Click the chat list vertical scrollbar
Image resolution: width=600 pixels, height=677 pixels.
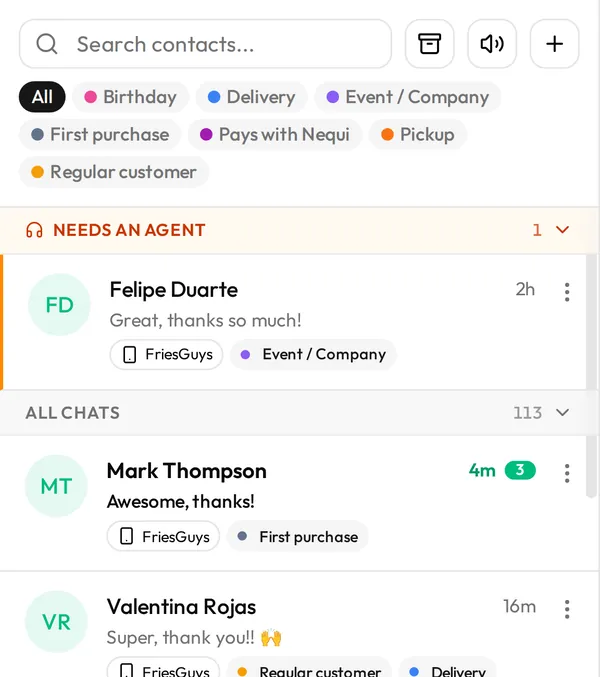(591, 376)
